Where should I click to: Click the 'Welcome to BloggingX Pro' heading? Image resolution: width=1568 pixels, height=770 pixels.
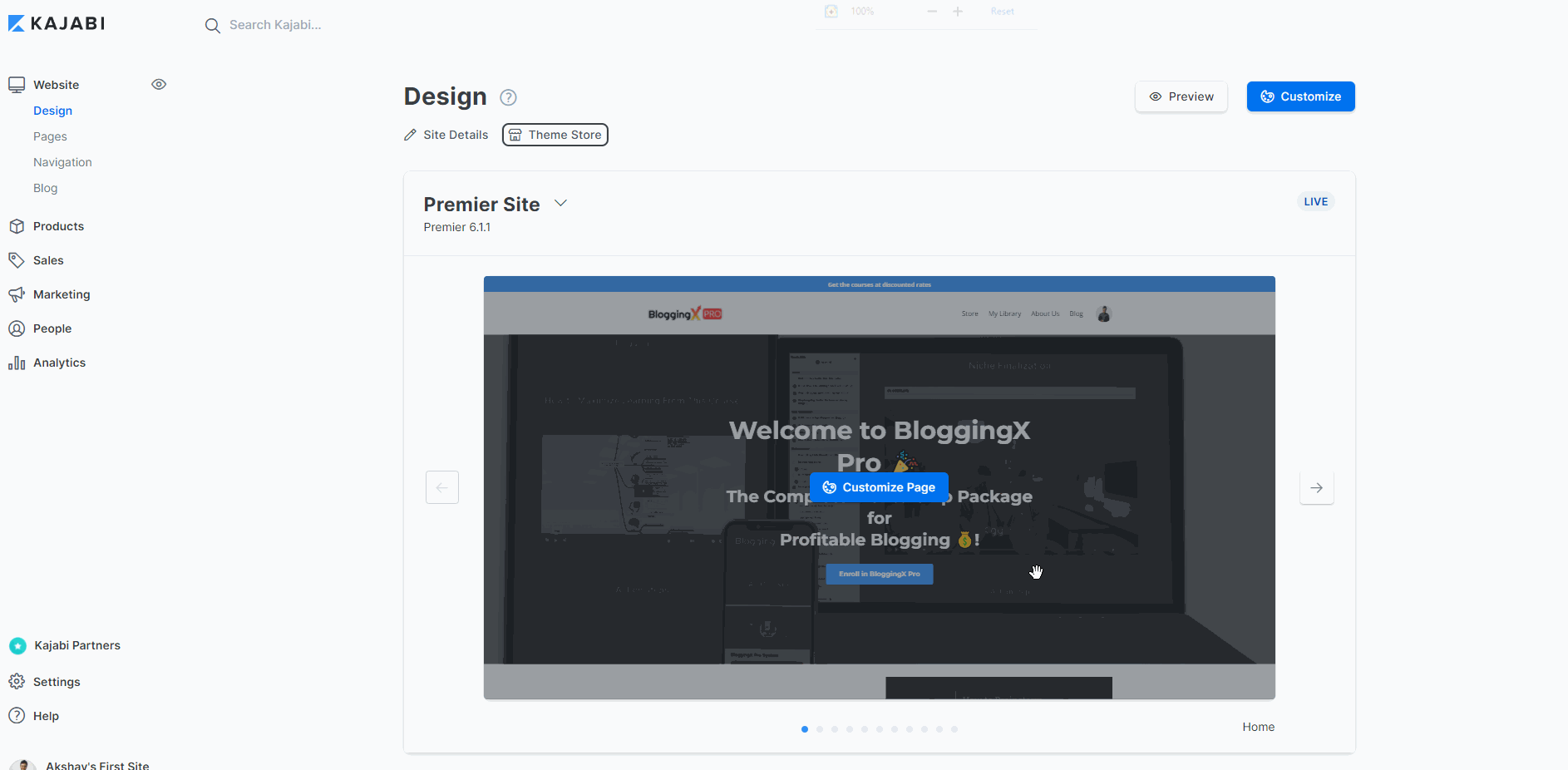[x=880, y=446]
